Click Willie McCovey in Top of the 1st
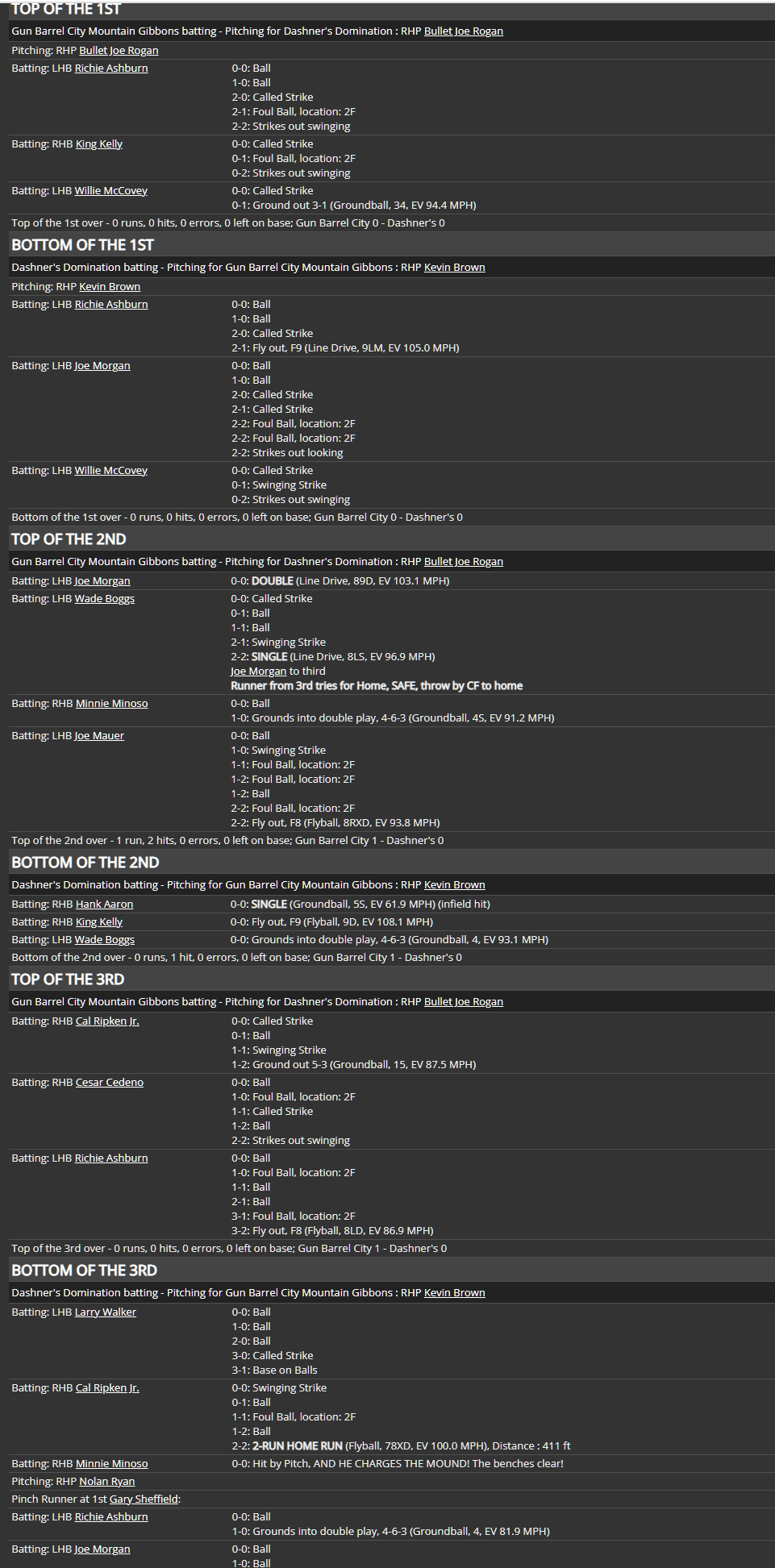The image size is (775, 1568). [111, 191]
